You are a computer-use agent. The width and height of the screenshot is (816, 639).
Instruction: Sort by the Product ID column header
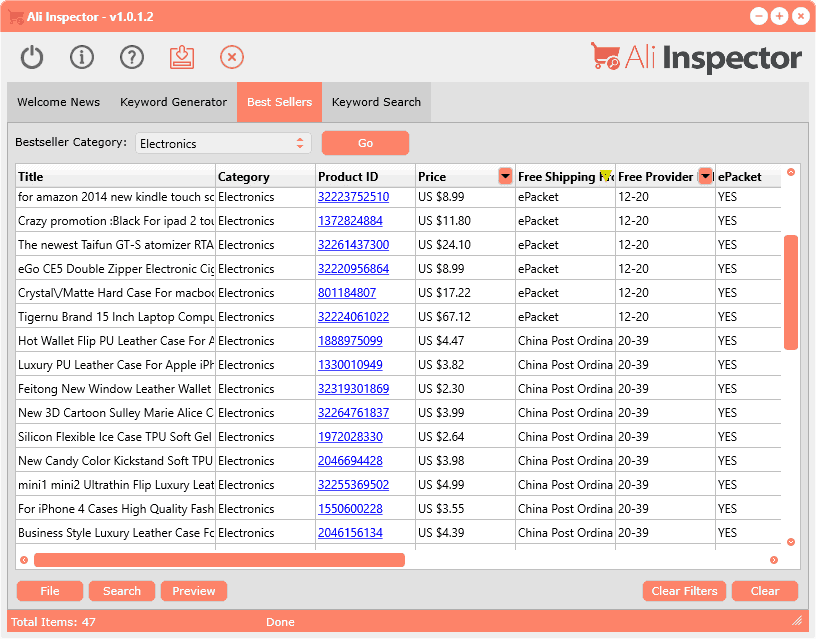pyautogui.click(x=365, y=176)
